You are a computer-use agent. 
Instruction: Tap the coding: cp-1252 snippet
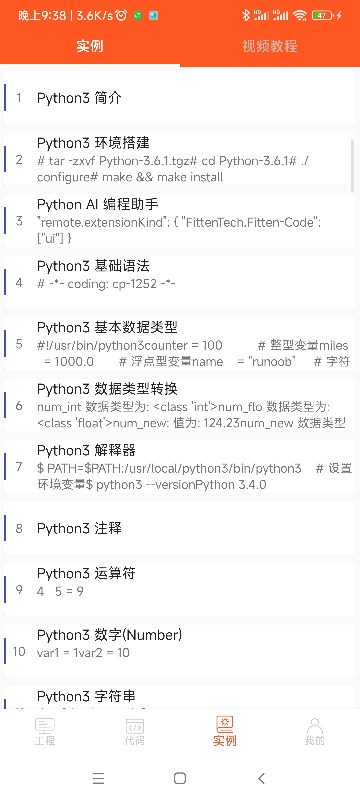pyautogui.click(x=106, y=283)
